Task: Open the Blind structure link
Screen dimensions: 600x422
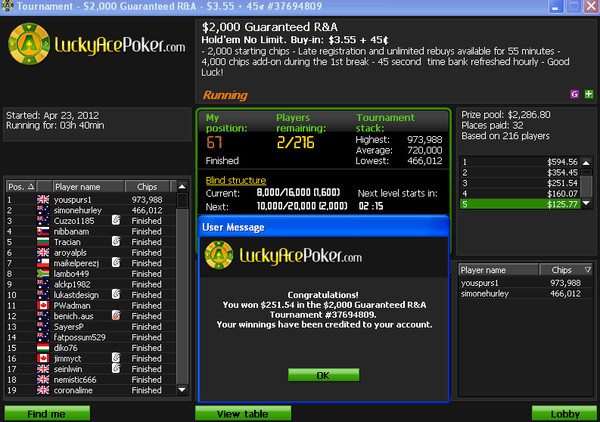Action: (236, 180)
